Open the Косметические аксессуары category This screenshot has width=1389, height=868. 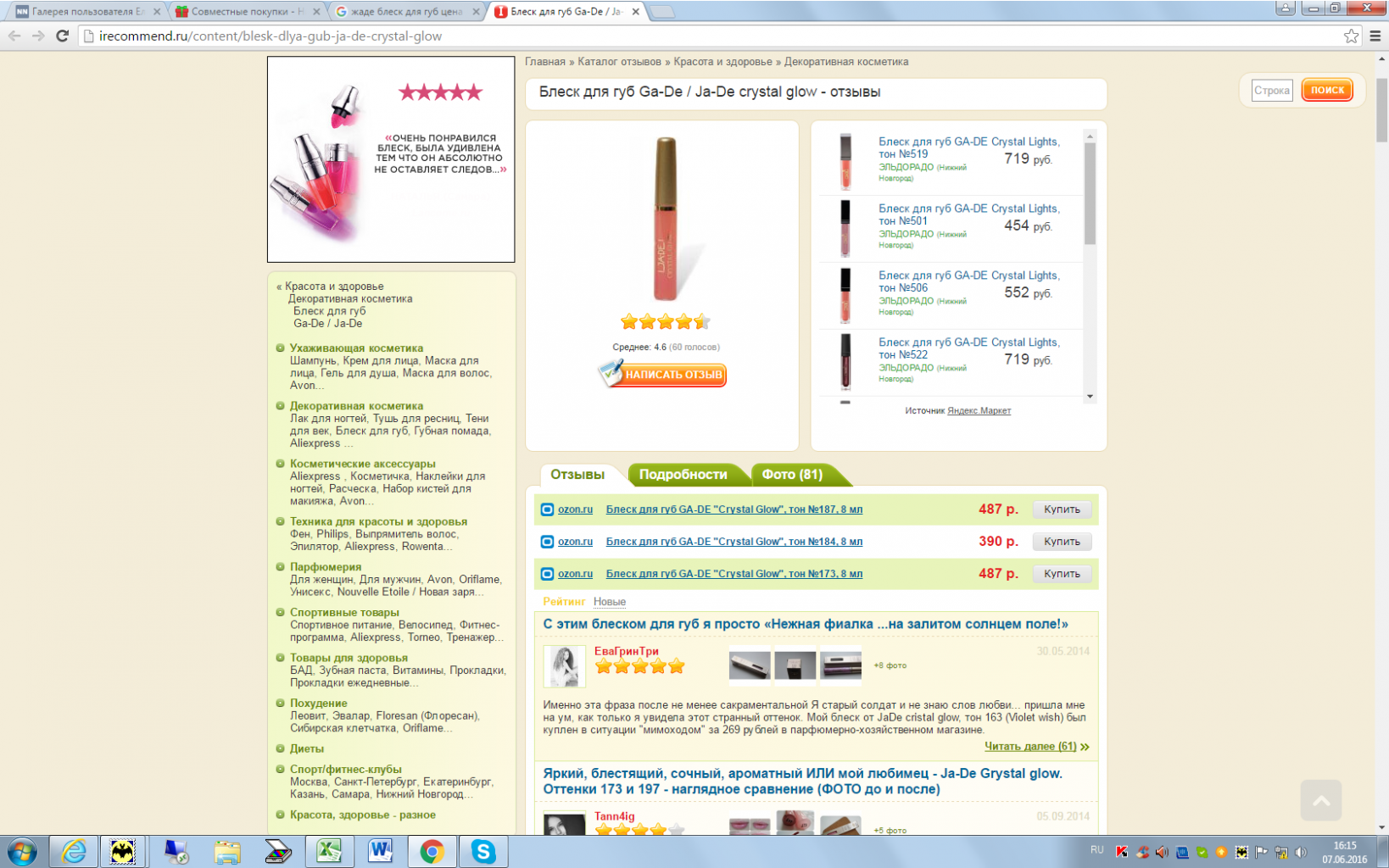coord(363,464)
